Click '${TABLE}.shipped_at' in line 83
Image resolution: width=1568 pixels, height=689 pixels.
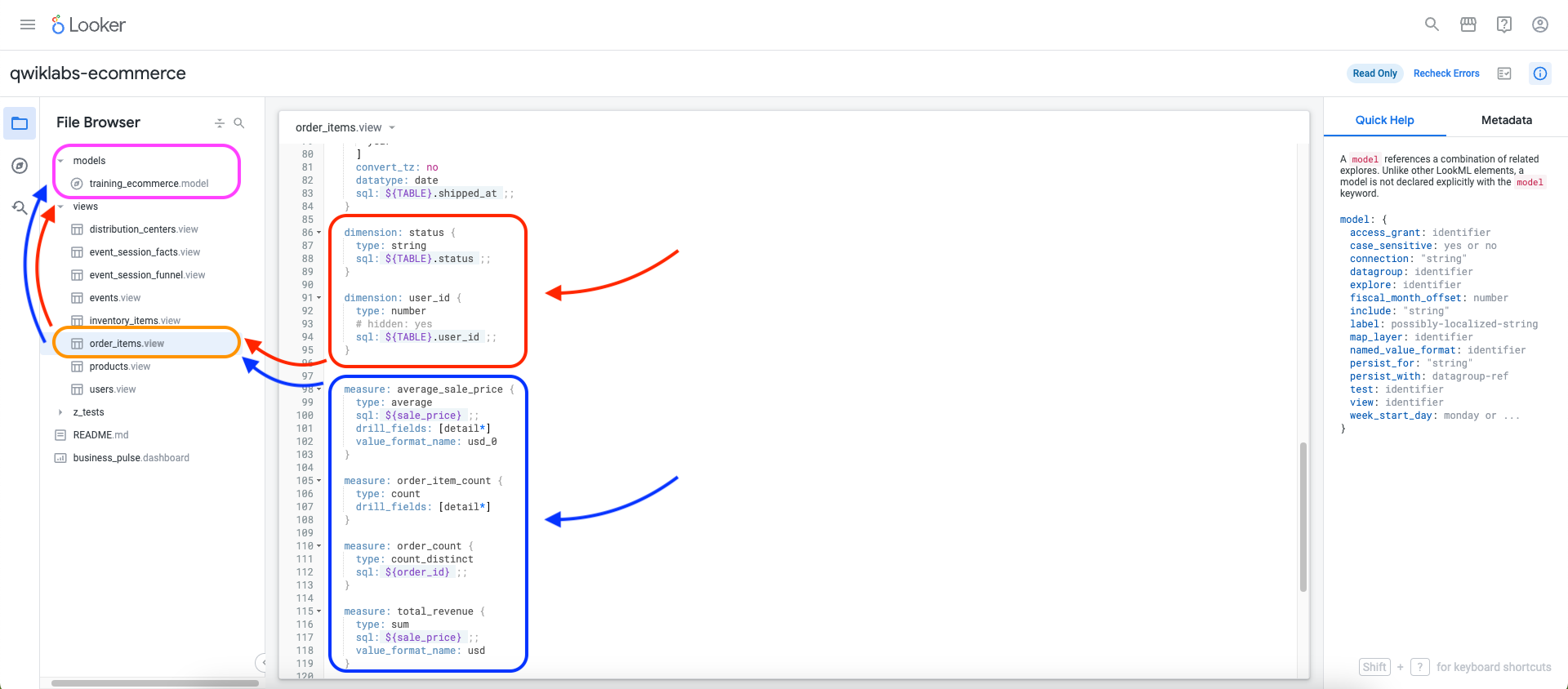click(x=441, y=193)
